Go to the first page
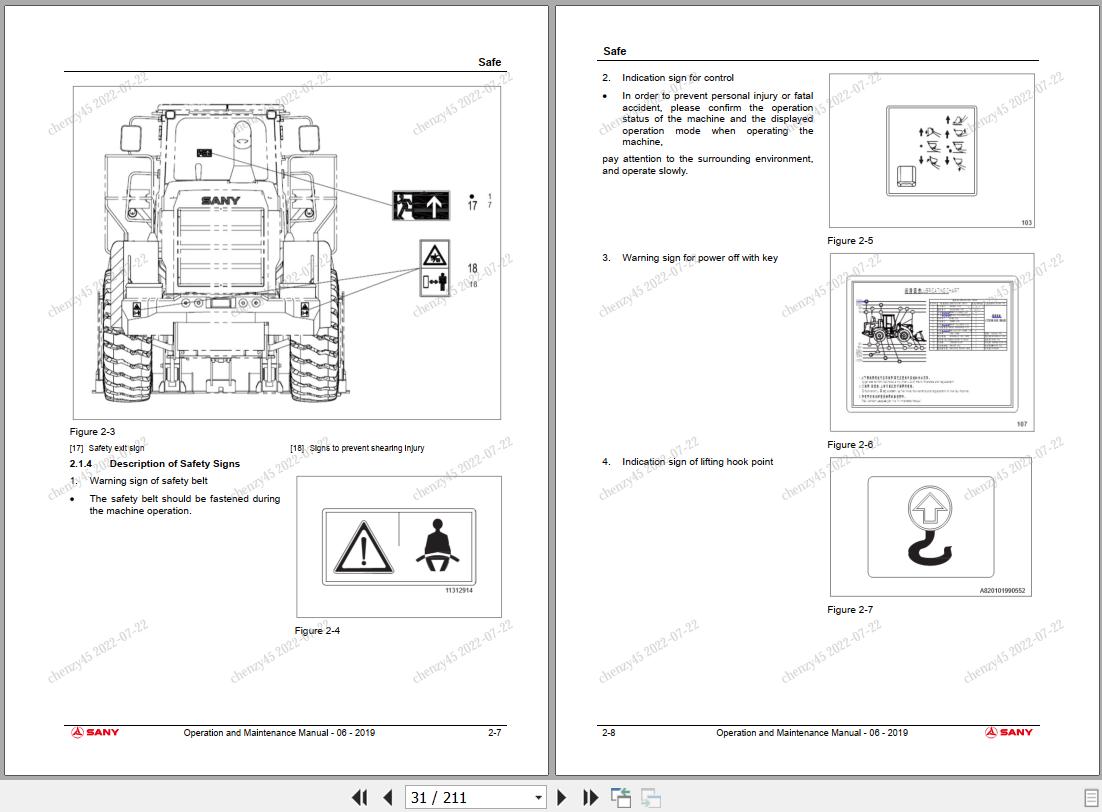Viewport: 1102px width, 812px height. 360,797
